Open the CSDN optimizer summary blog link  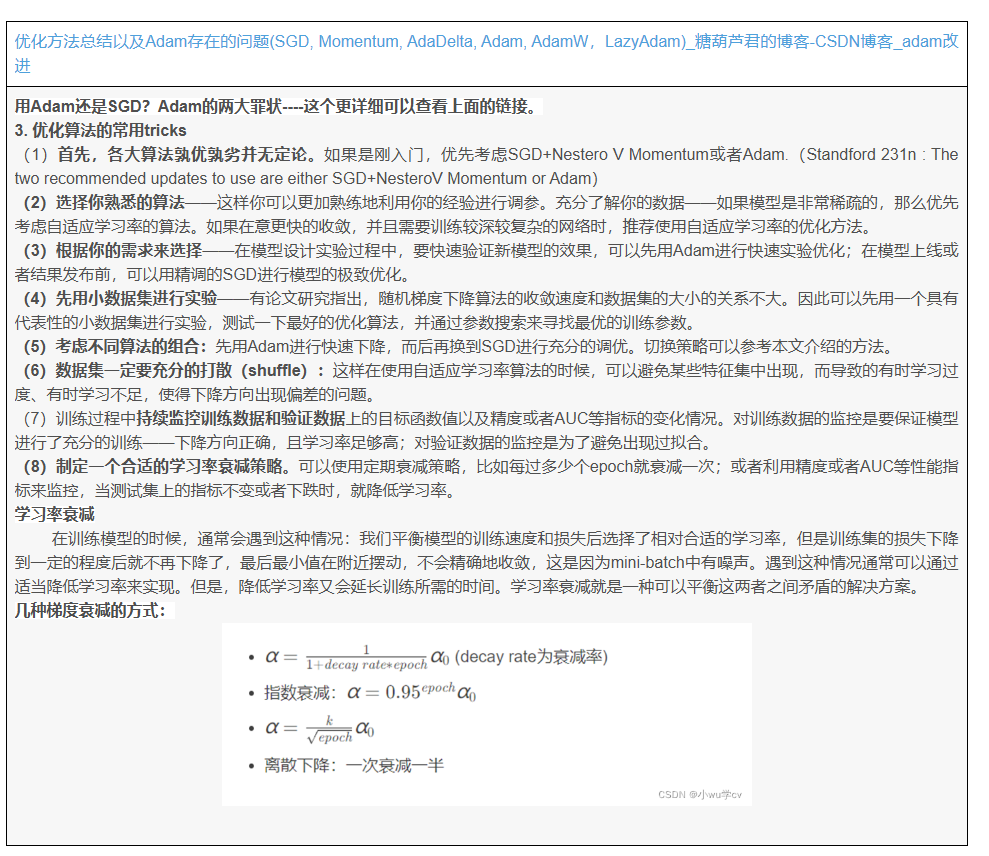pos(486,54)
